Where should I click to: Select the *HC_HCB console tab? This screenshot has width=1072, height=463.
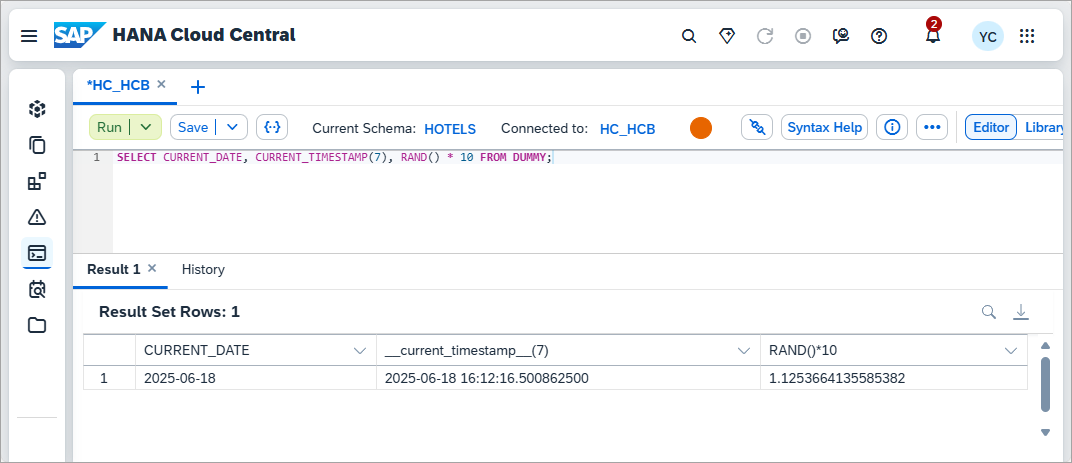(118, 85)
